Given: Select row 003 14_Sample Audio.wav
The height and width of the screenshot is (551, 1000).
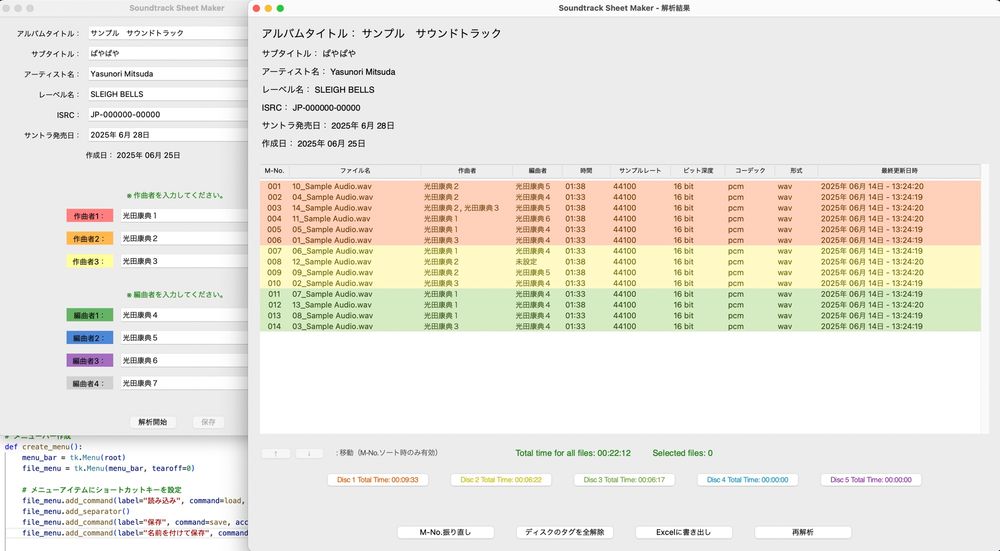Looking at the screenshot, I should tap(620, 208).
